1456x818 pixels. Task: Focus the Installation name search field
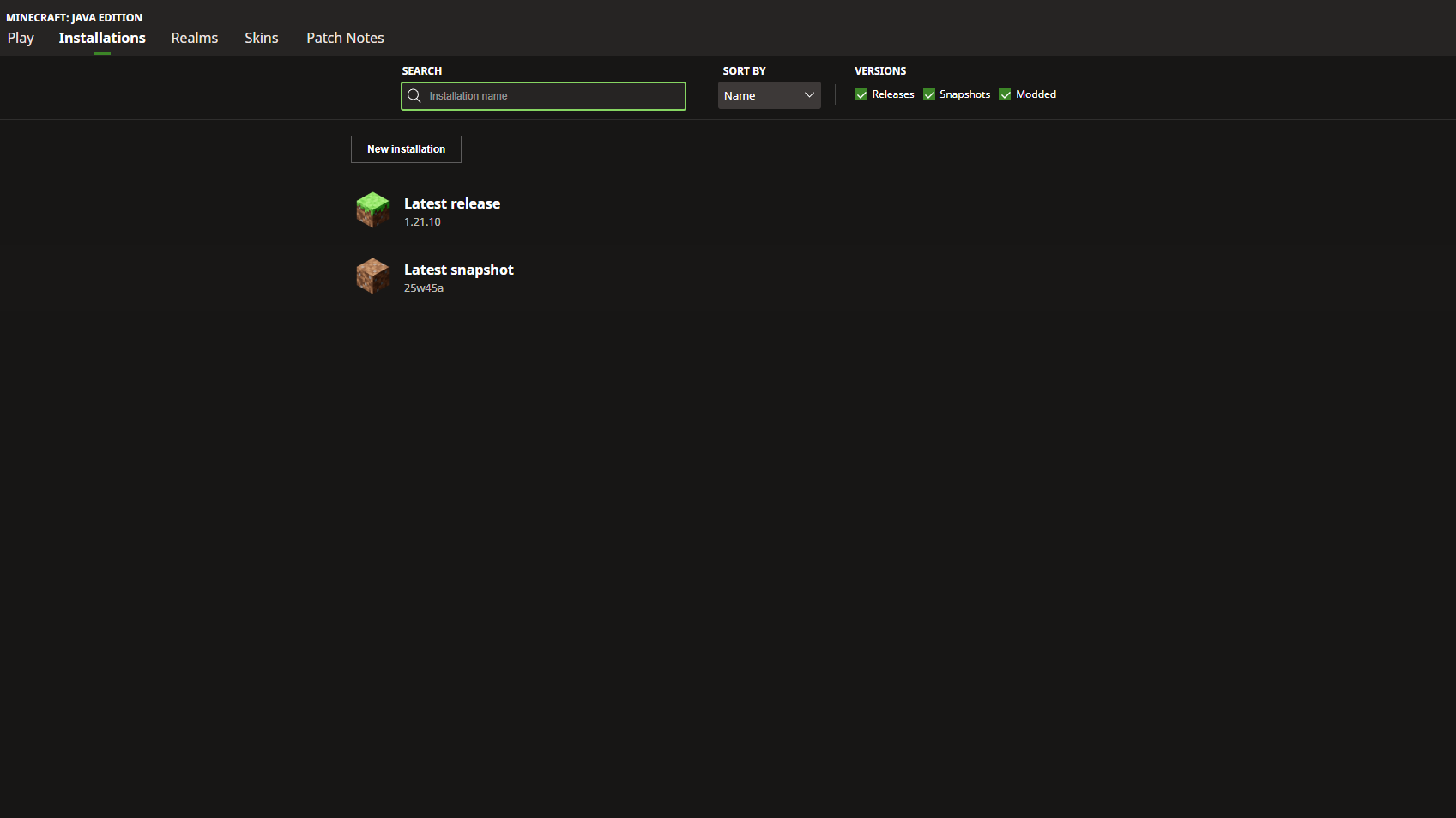[x=543, y=96]
